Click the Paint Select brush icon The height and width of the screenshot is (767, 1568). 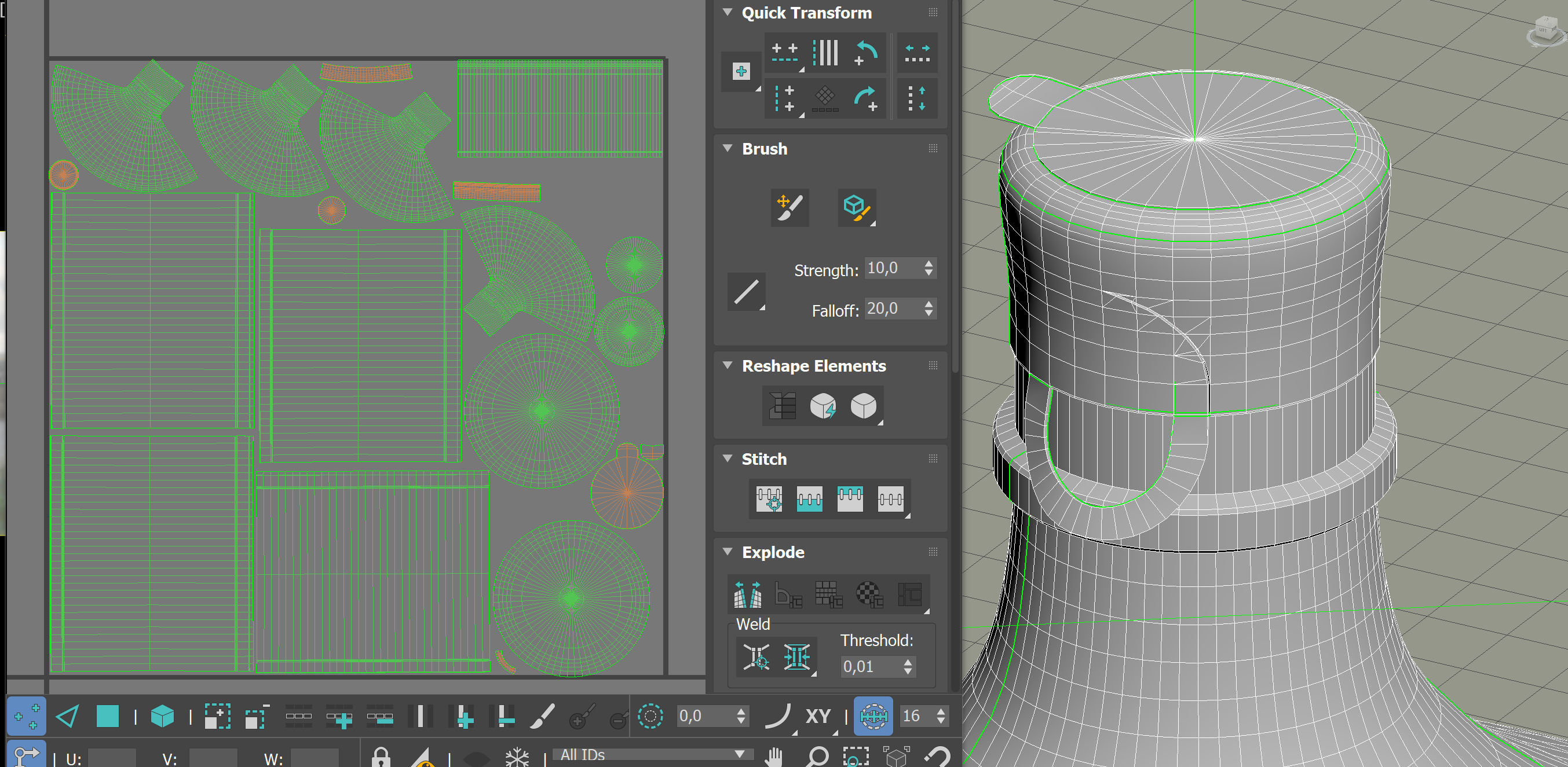click(542, 716)
